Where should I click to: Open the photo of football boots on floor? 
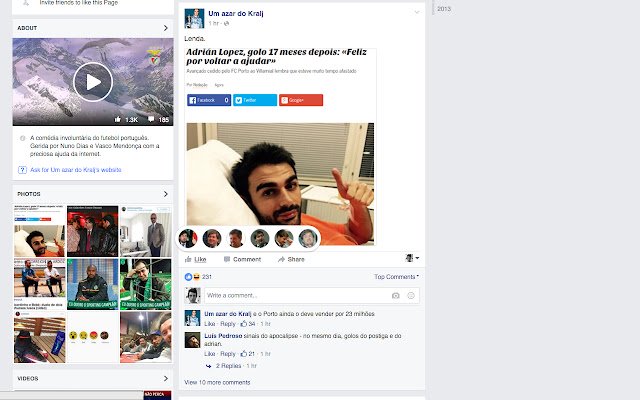39,337
